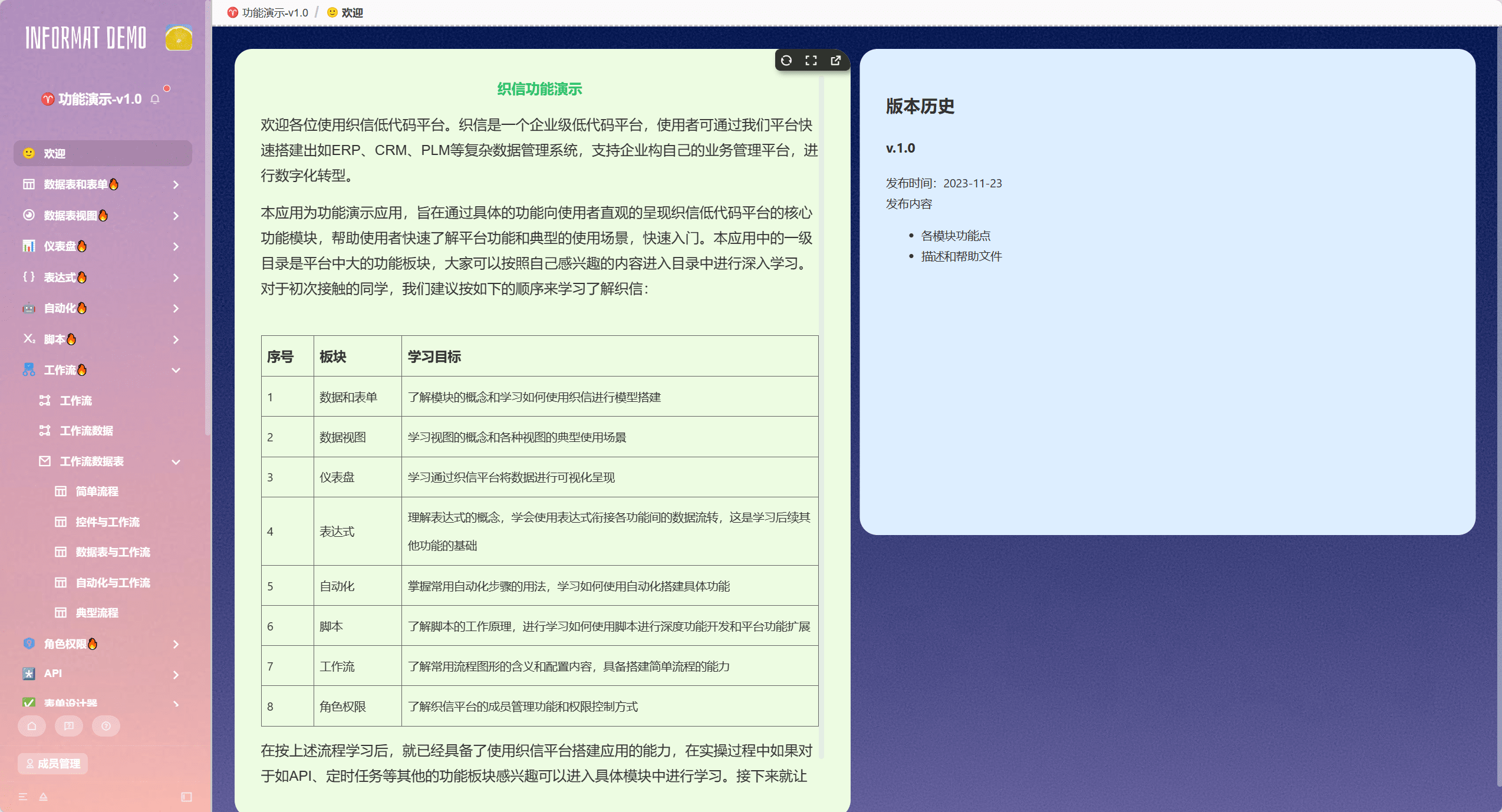Viewport: 1502px width, 812px height.
Task: Toggle the sidebar collapse icon bottom right
Action: (187, 797)
